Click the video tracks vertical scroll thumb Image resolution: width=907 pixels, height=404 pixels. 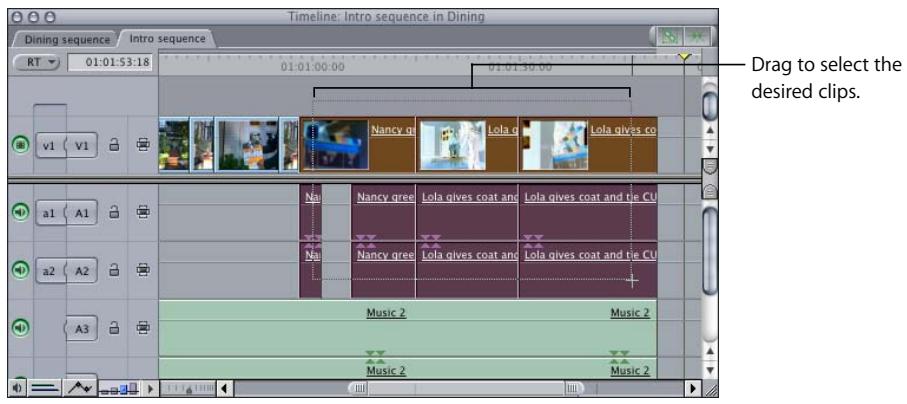[x=710, y=104]
